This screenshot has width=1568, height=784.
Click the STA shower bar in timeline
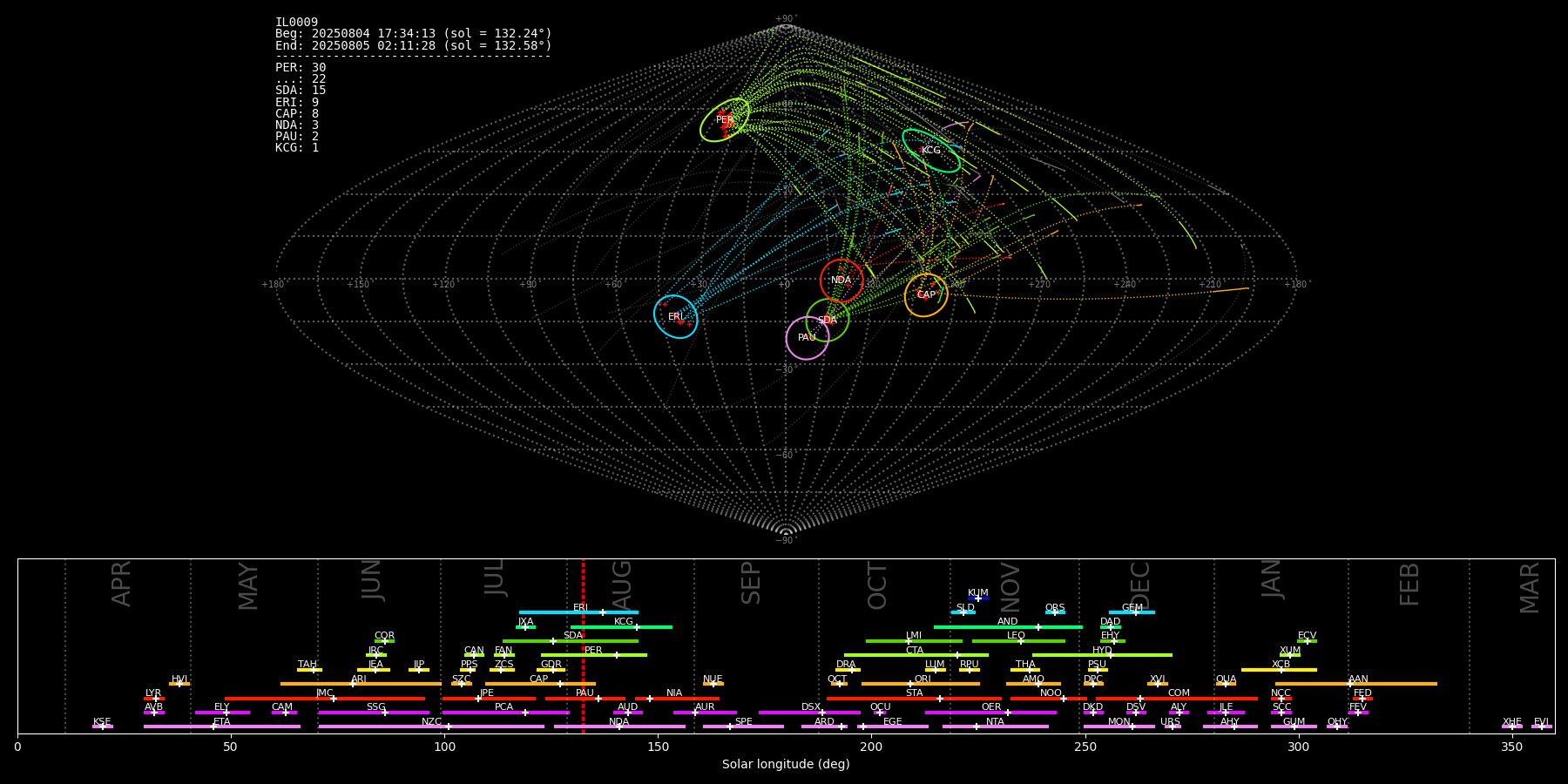[914, 699]
